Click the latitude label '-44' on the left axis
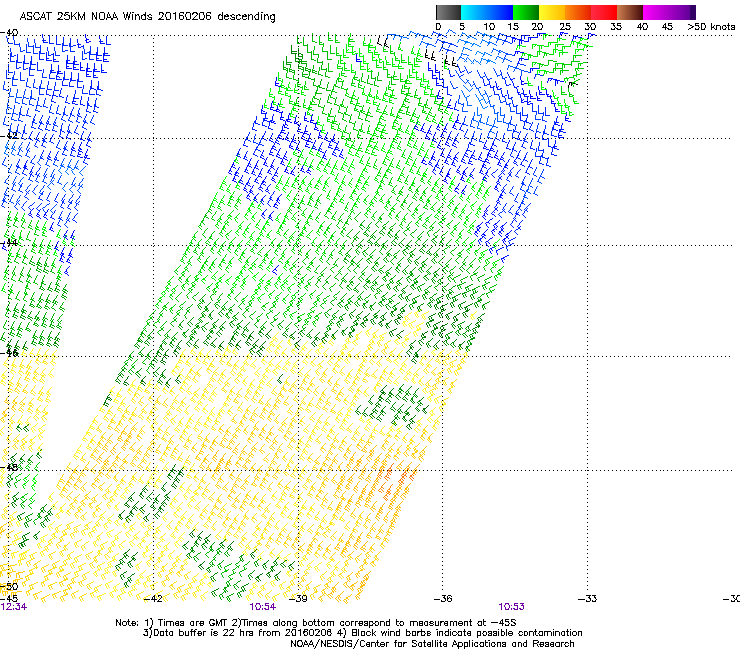The image size is (740, 650). click(x=9, y=243)
